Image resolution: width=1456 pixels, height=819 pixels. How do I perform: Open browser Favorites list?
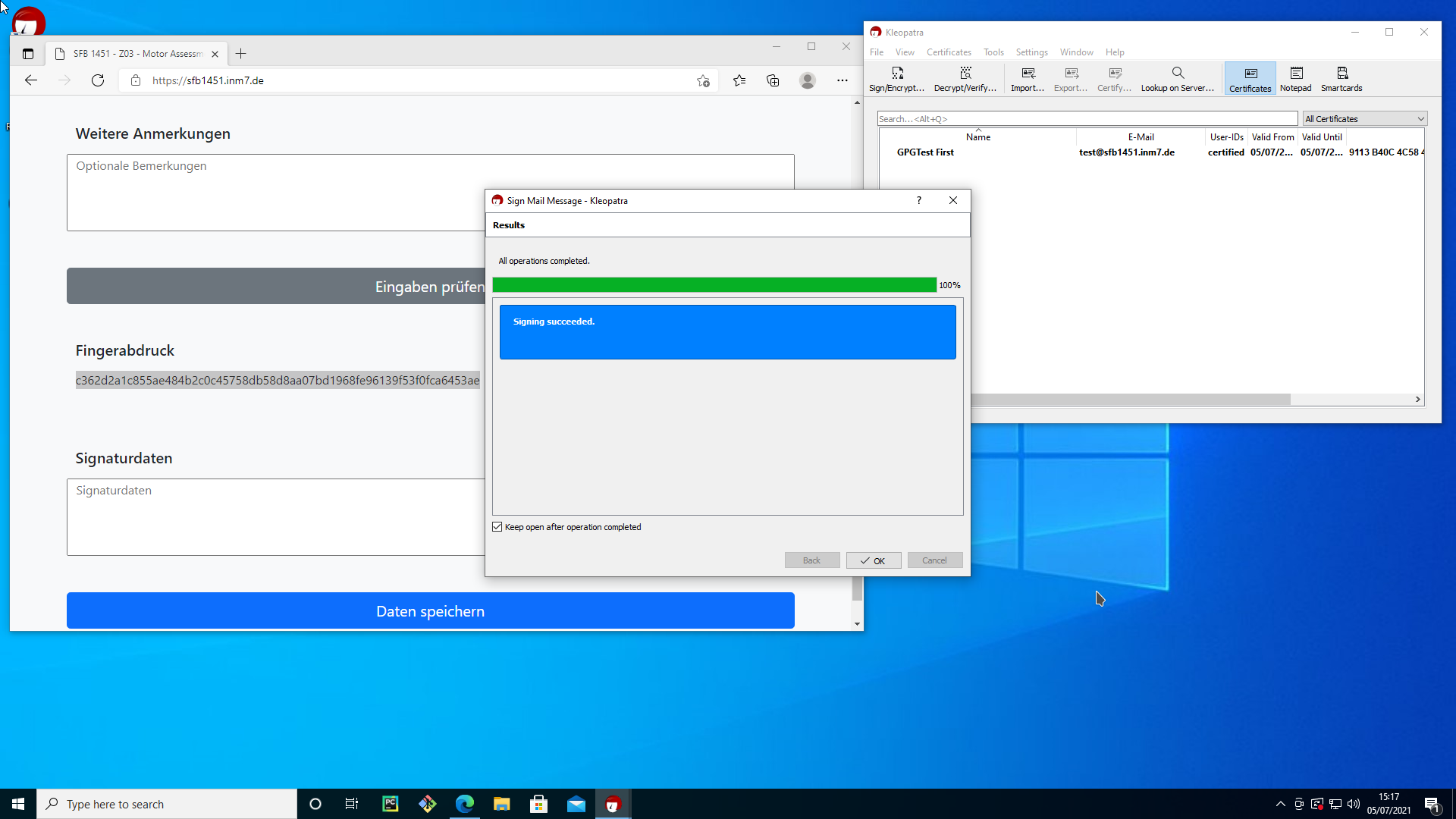739,80
